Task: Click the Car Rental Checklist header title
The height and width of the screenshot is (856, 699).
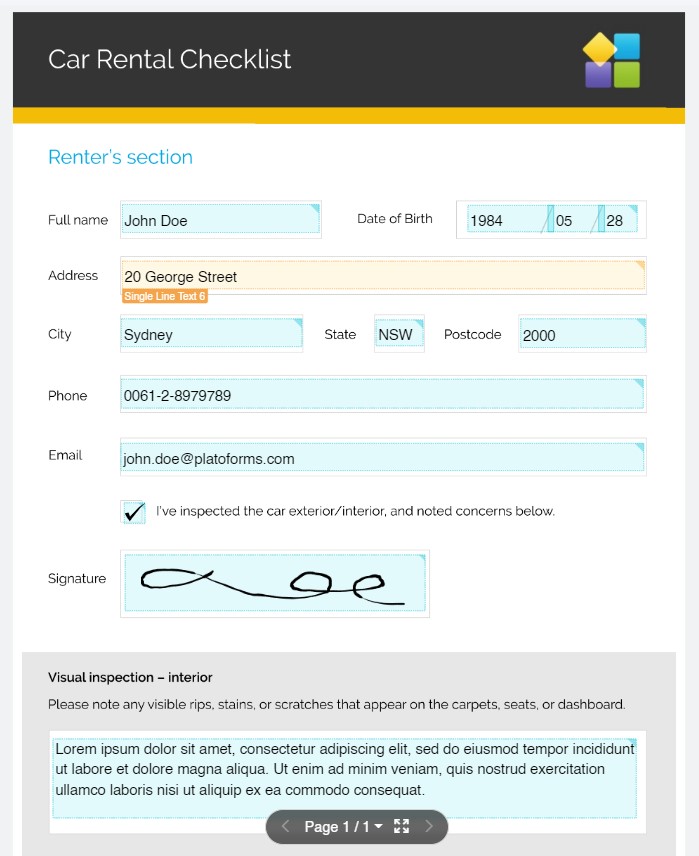Action: click(170, 59)
